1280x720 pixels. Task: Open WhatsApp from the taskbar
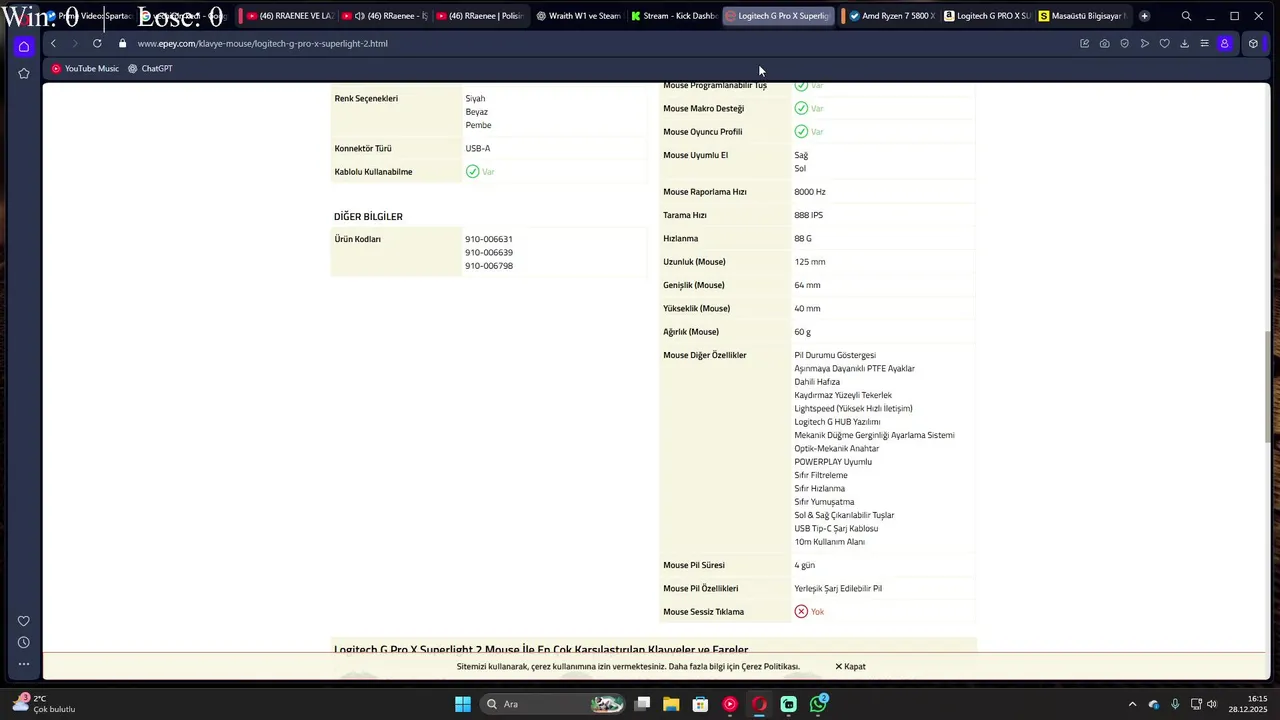coord(819,704)
